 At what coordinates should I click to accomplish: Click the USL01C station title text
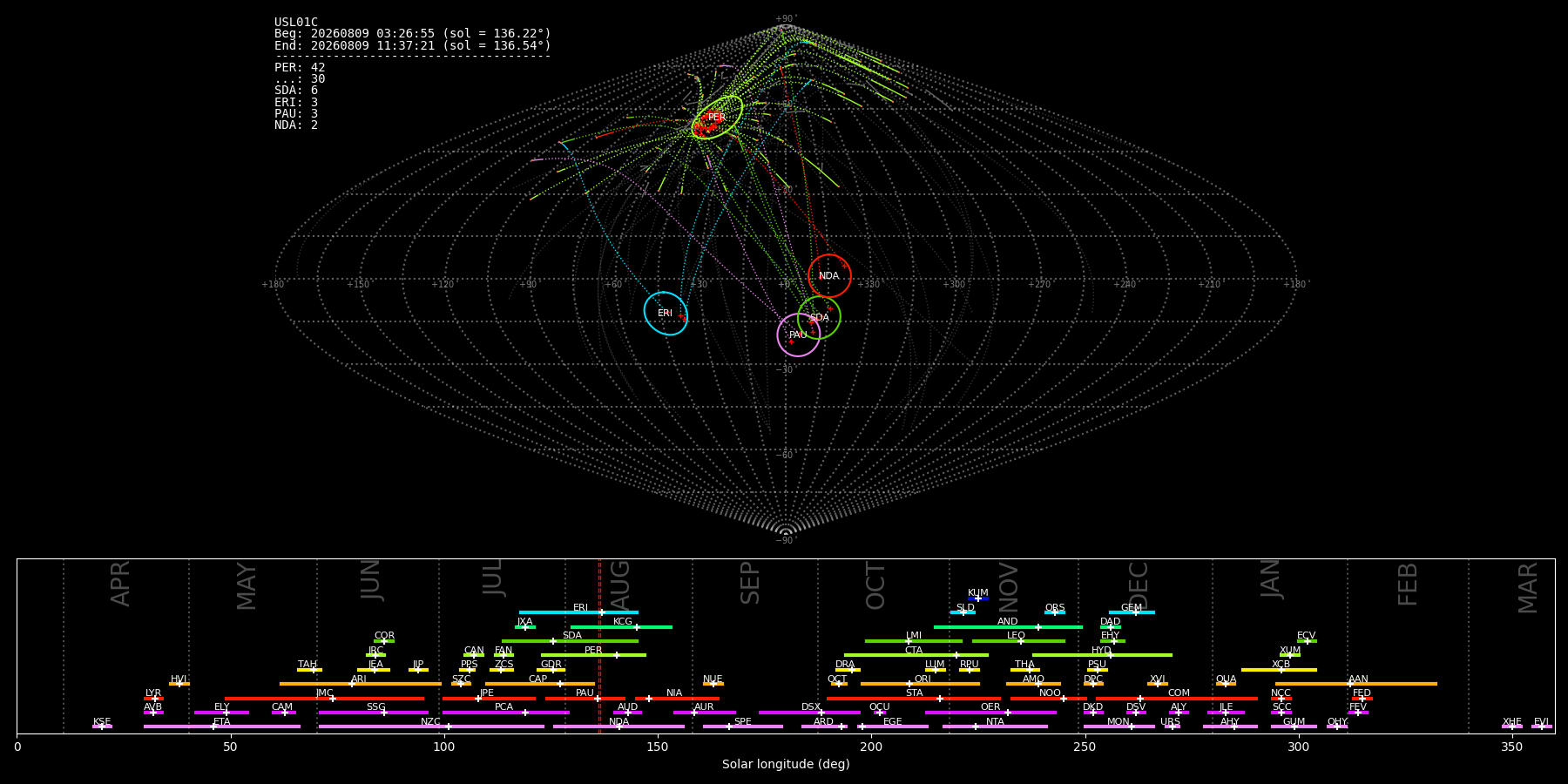(x=296, y=23)
